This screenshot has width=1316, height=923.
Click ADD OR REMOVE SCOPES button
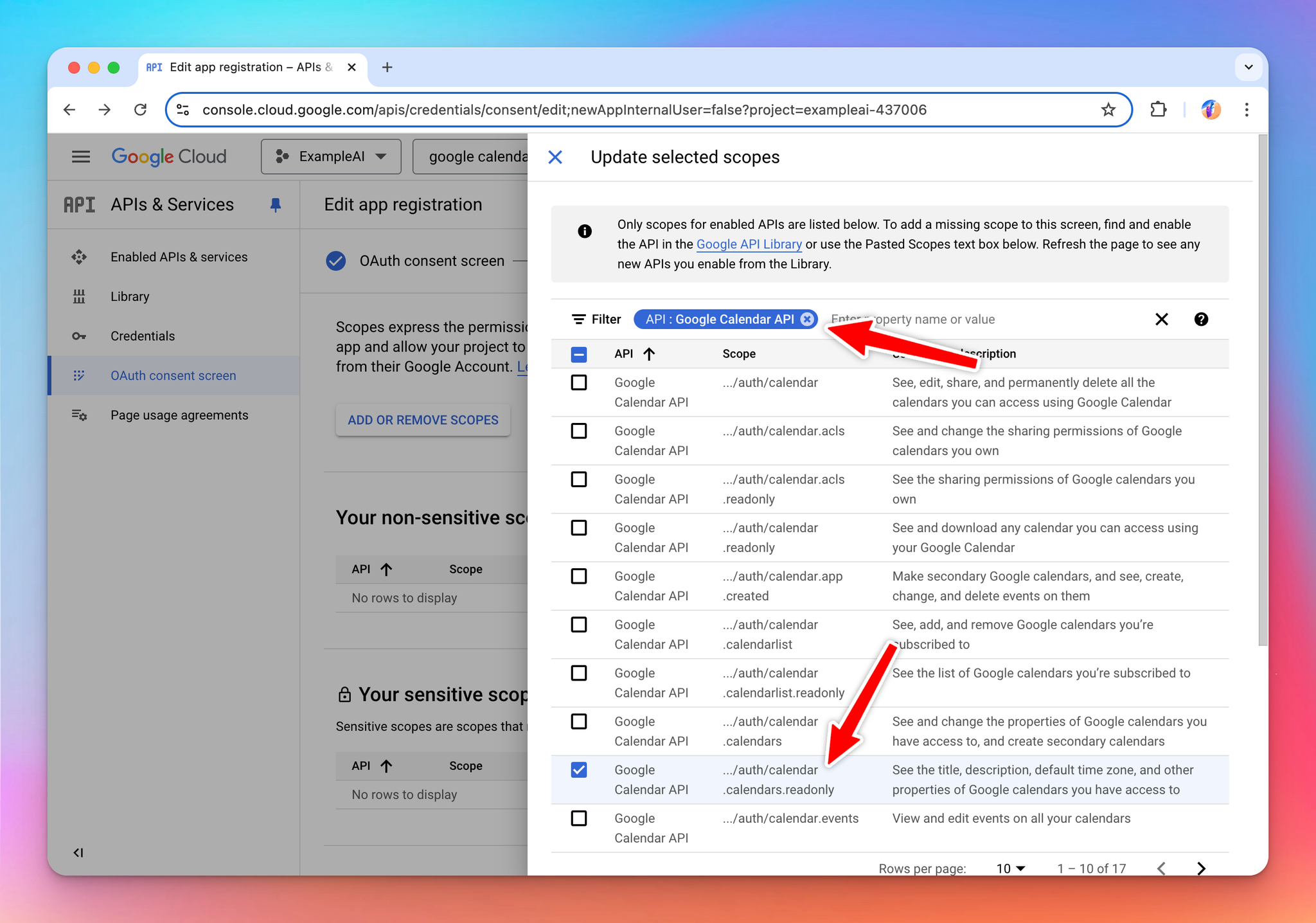pos(423,420)
